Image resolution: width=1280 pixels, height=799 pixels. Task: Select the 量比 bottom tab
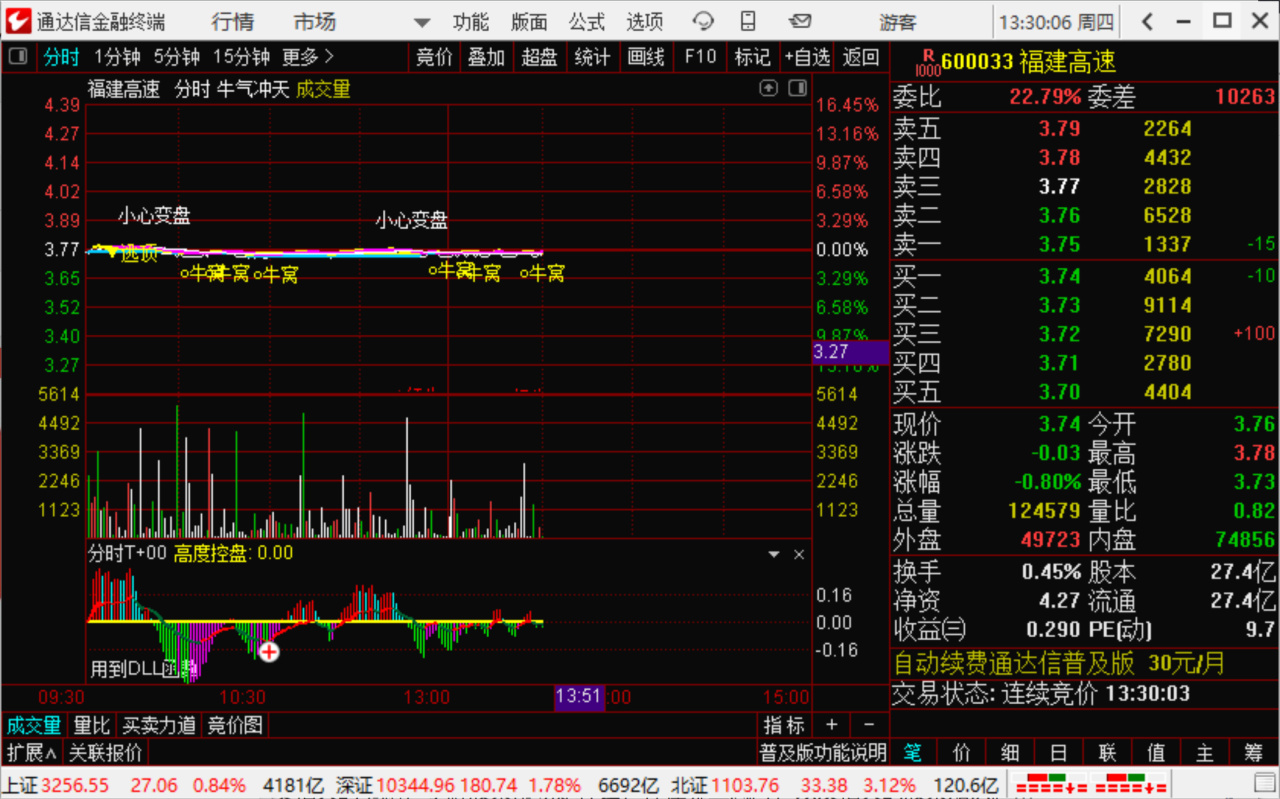click(92, 725)
